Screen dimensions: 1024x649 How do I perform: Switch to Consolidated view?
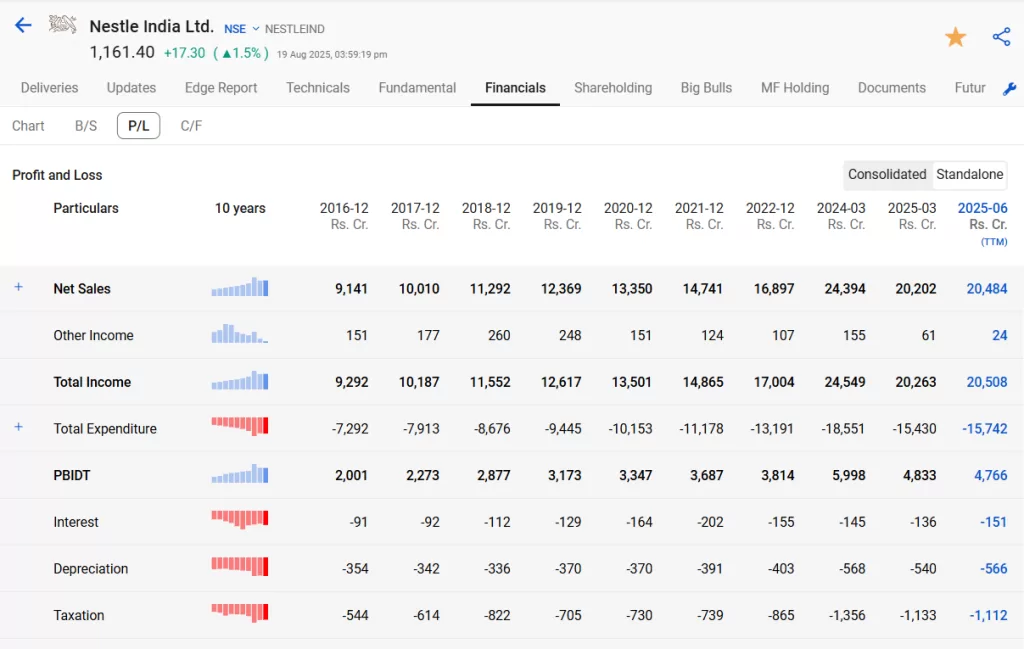pyautogui.click(x=887, y=174)
